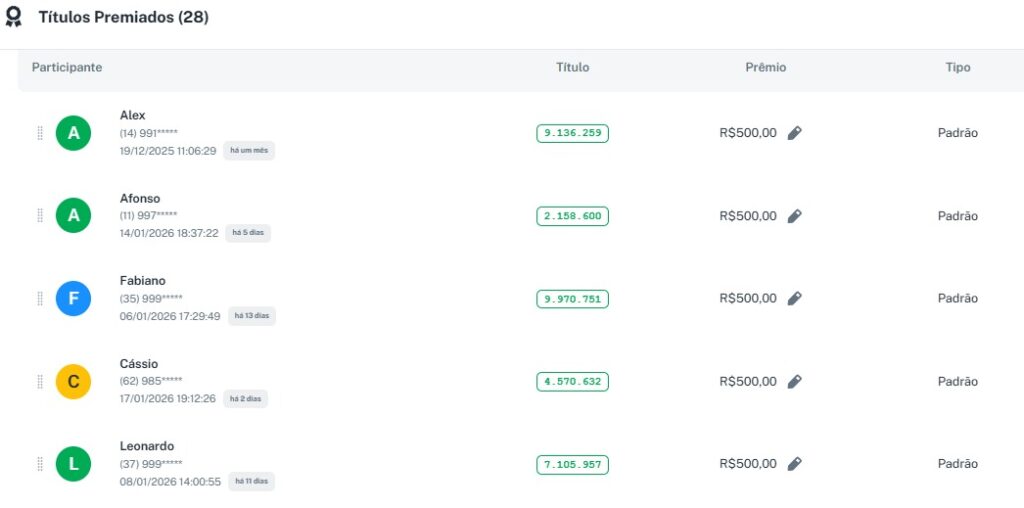
Task: Click the drag handle beside Alex
Action: (40, 133)
